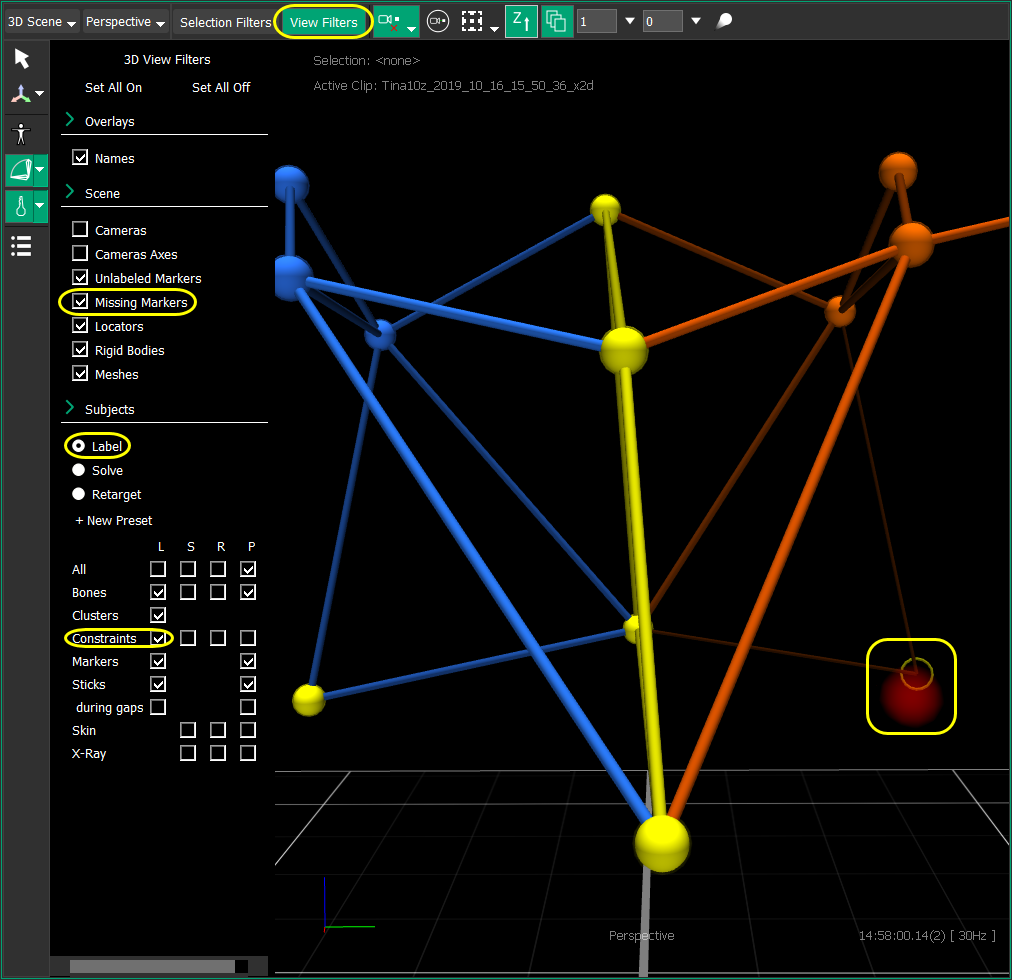The height and width of the screenshot is (980, 1012).
Task: Enable the Cameras checkbox
Action: pyautogui.click(x=80, y=230)
